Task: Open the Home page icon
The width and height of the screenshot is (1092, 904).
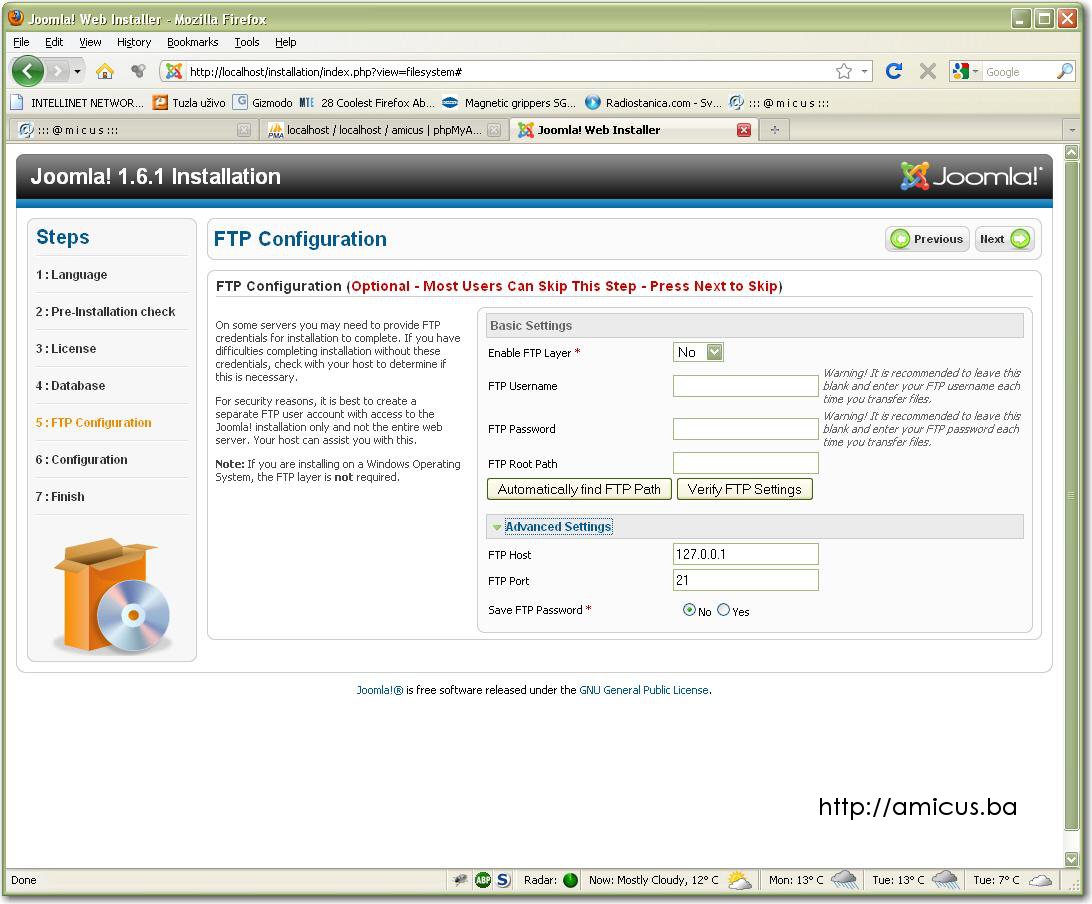Action: [x=104, y=71]
